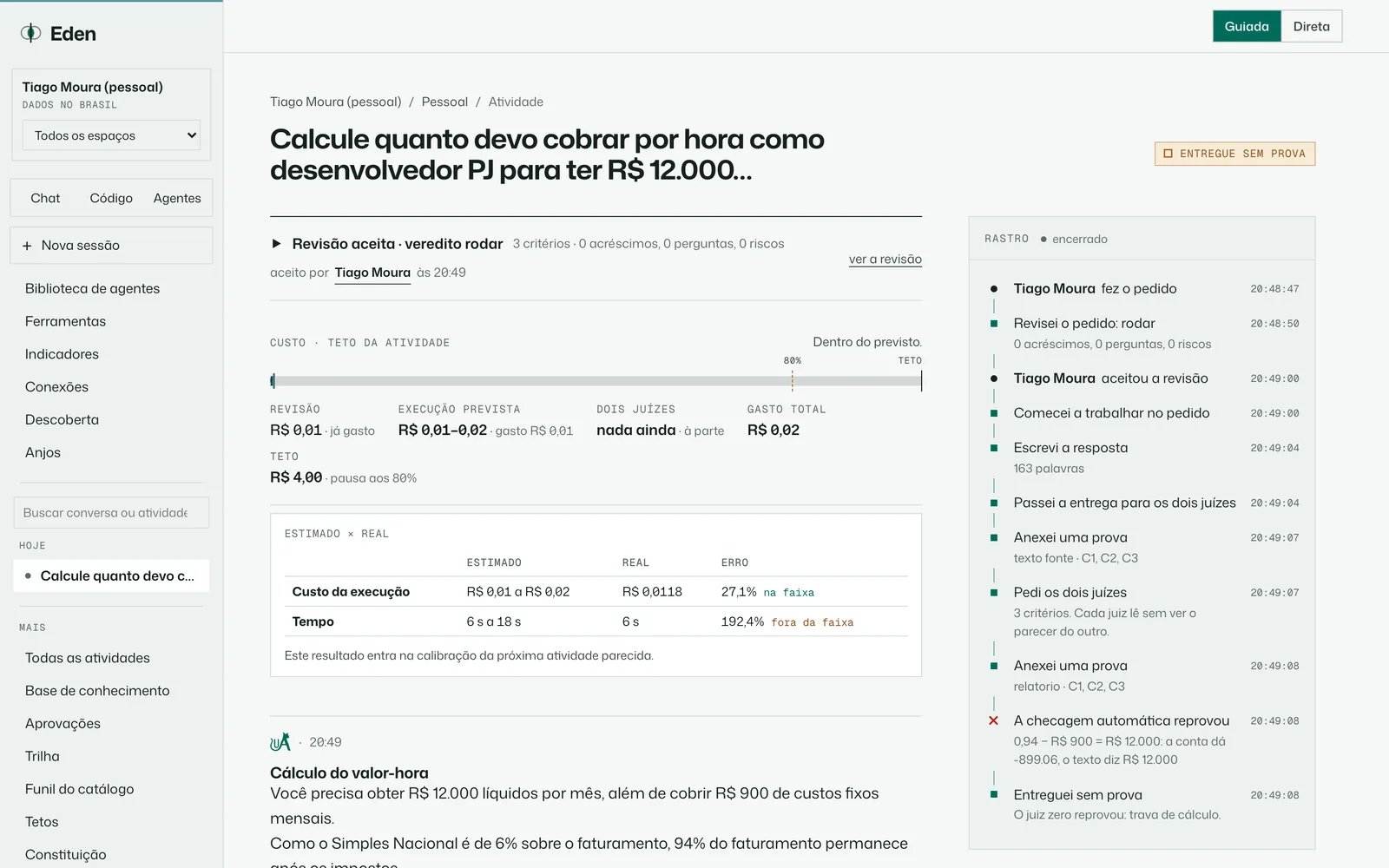1389x868 pixels.
Task: Start a Nova sessão
Action: 111,246
